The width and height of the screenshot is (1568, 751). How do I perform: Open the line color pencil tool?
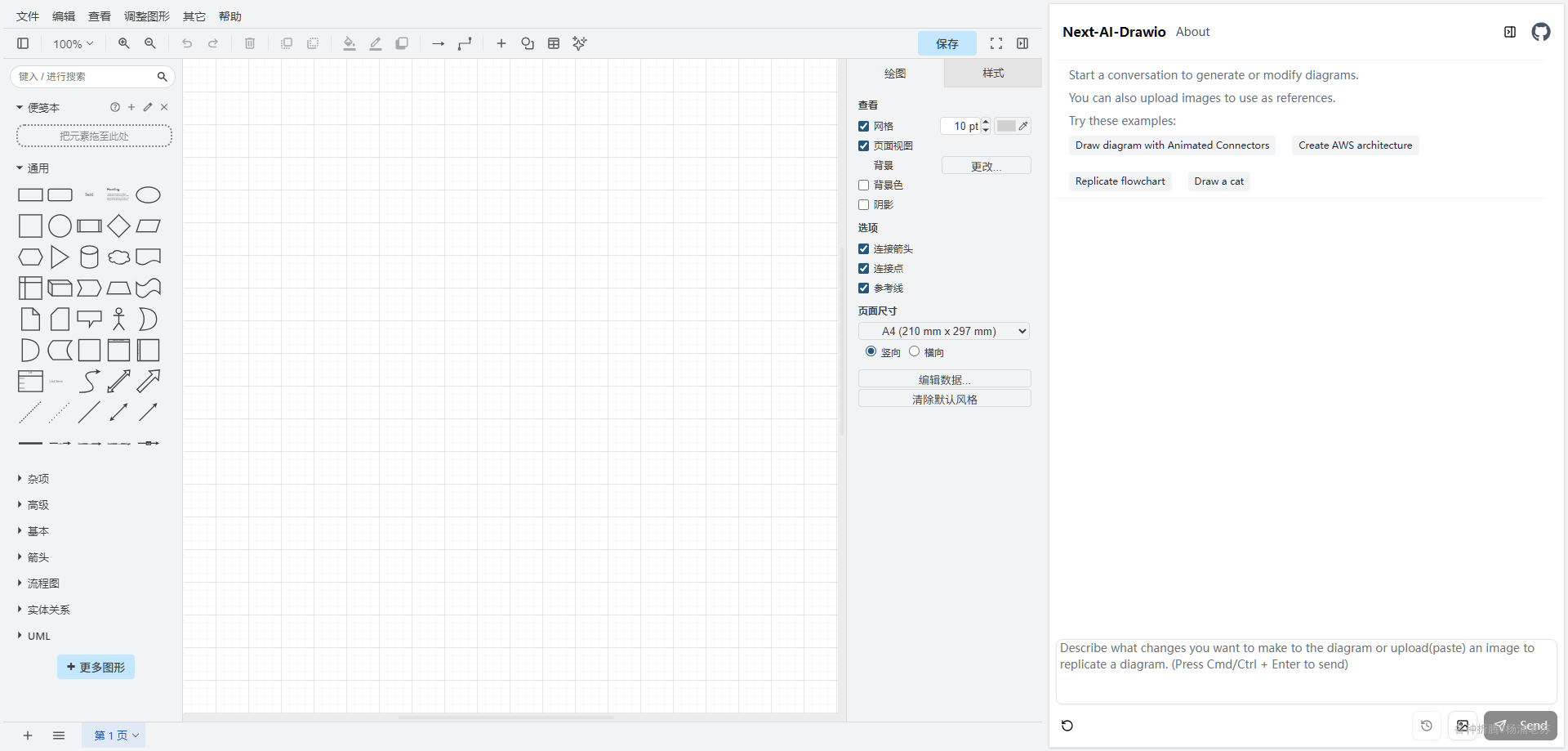point(376,43)
